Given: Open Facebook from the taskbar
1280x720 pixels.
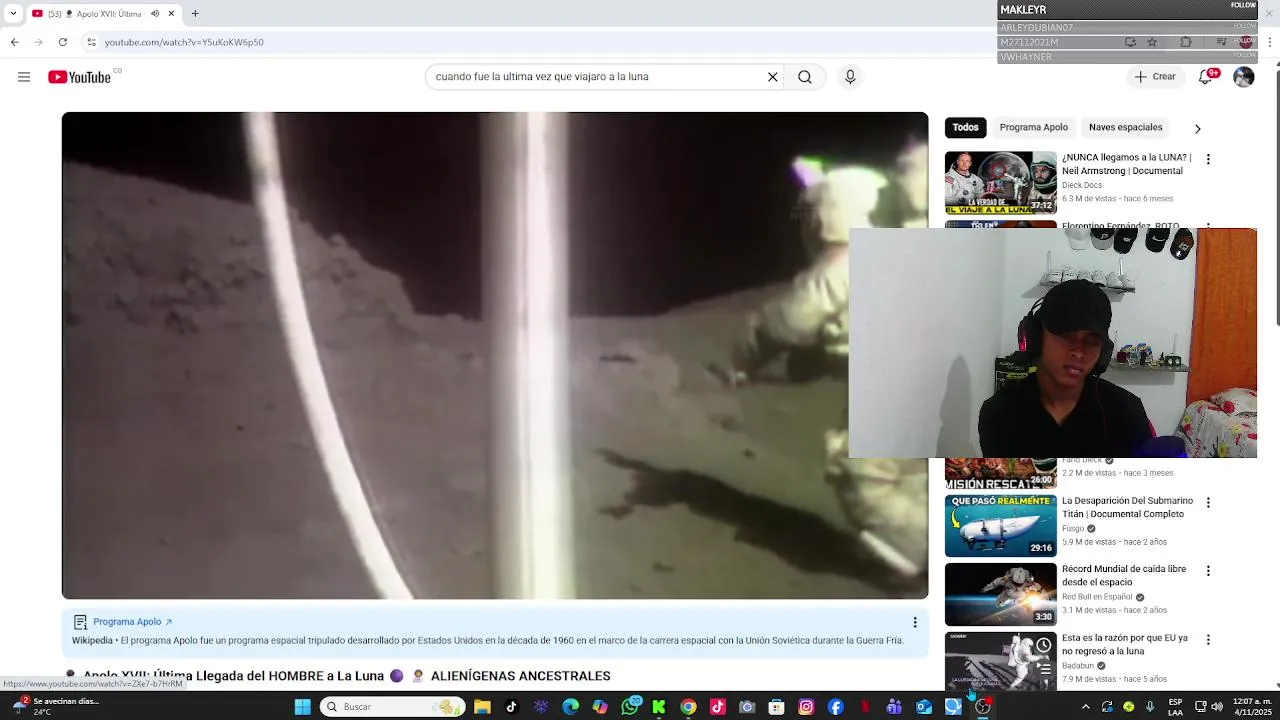Looking at the screenshot, I should [835, 707].
